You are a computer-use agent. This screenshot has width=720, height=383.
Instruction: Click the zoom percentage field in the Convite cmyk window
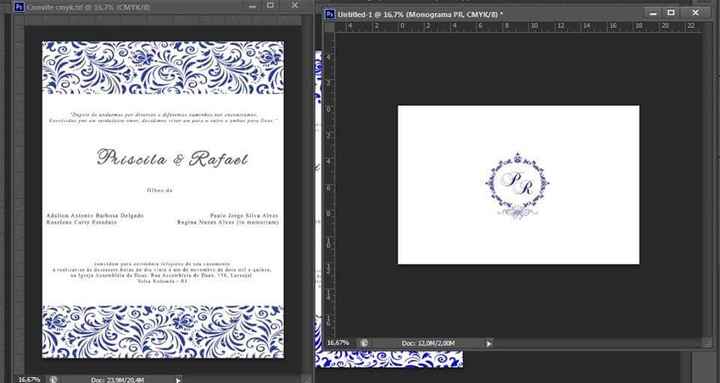coord(29,379)
